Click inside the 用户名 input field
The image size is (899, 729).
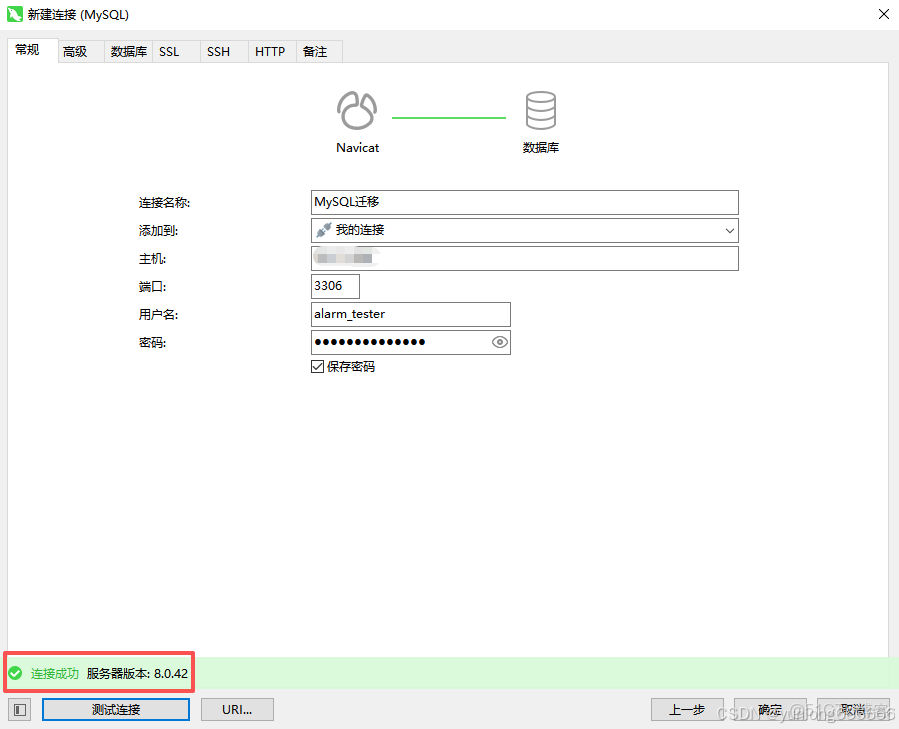pyautogui.click(x=410, y=314)
